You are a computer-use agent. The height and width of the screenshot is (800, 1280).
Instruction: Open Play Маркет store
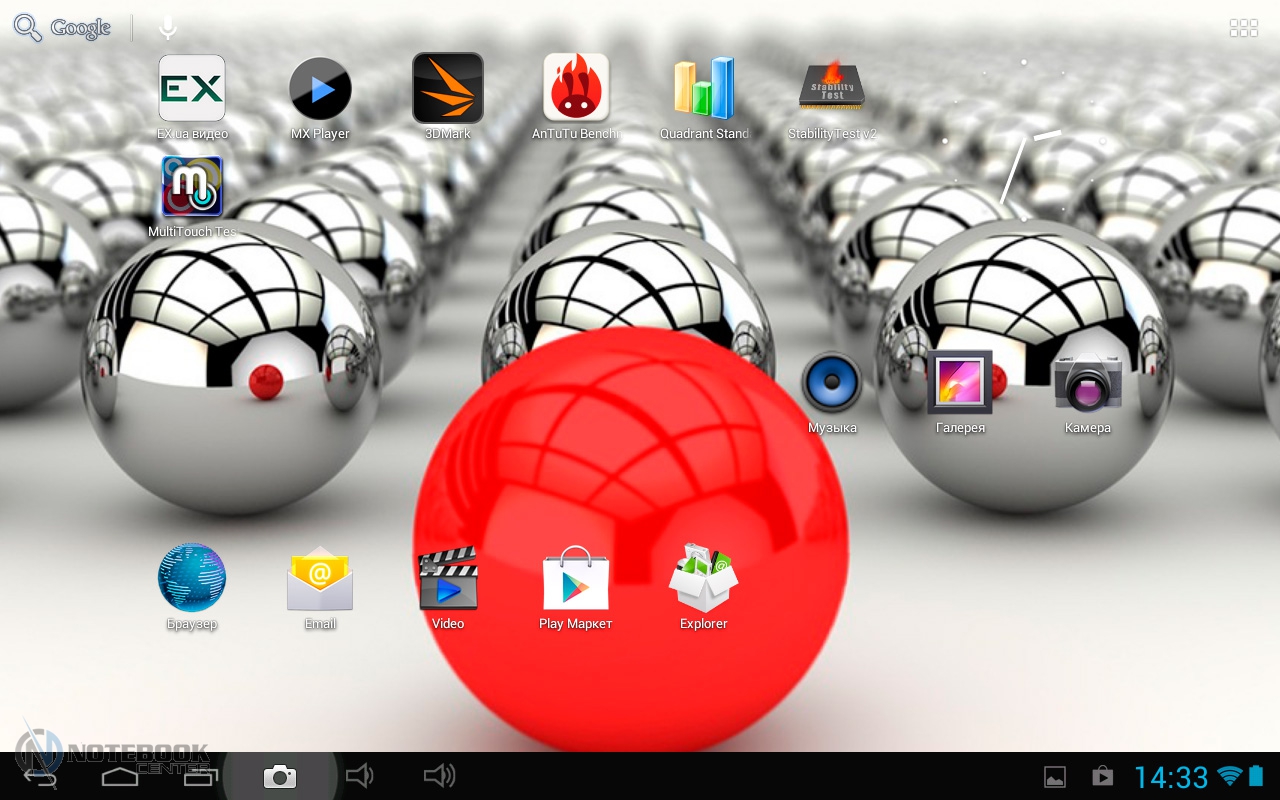click(x=576, y=579)
